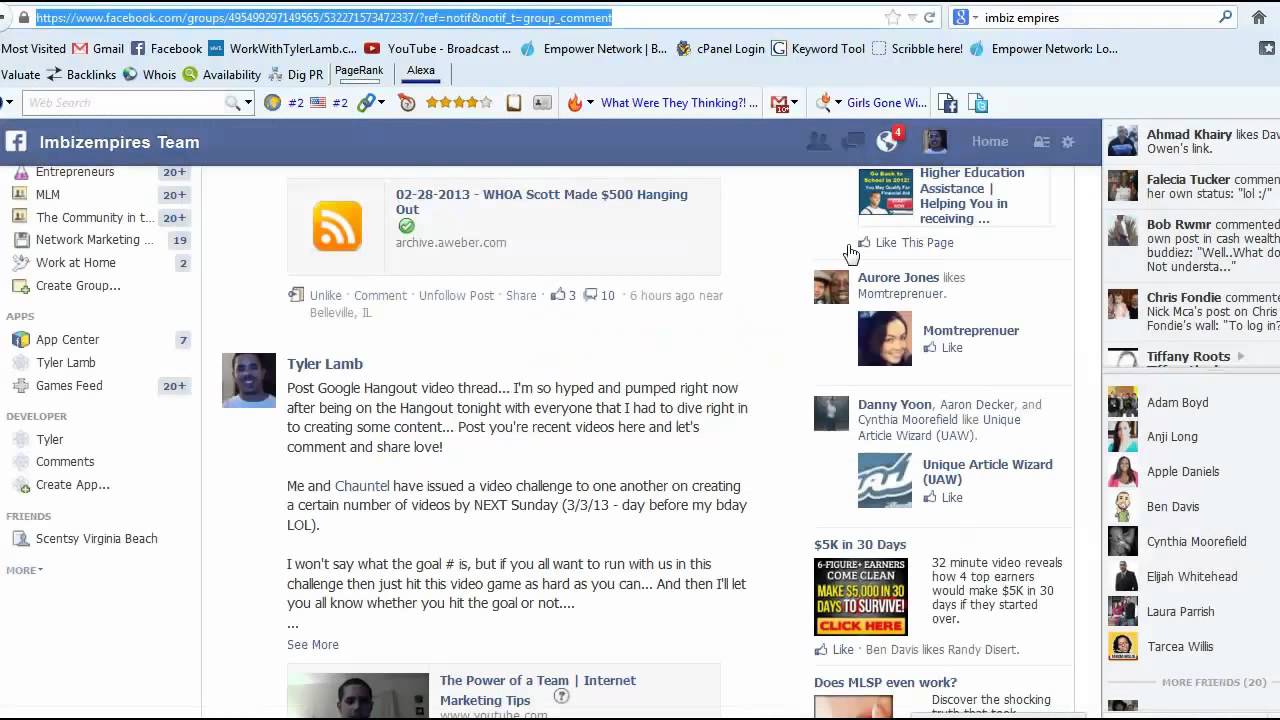Click search magnifier in browser search box
The height and width of the screenshot is (720, 1280).
(1225, 17)
